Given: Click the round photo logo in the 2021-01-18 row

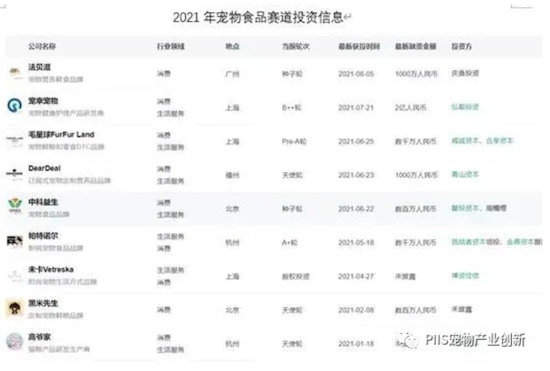Looking at the screenshot, I should pyautogui.click(x=14, y=342).
